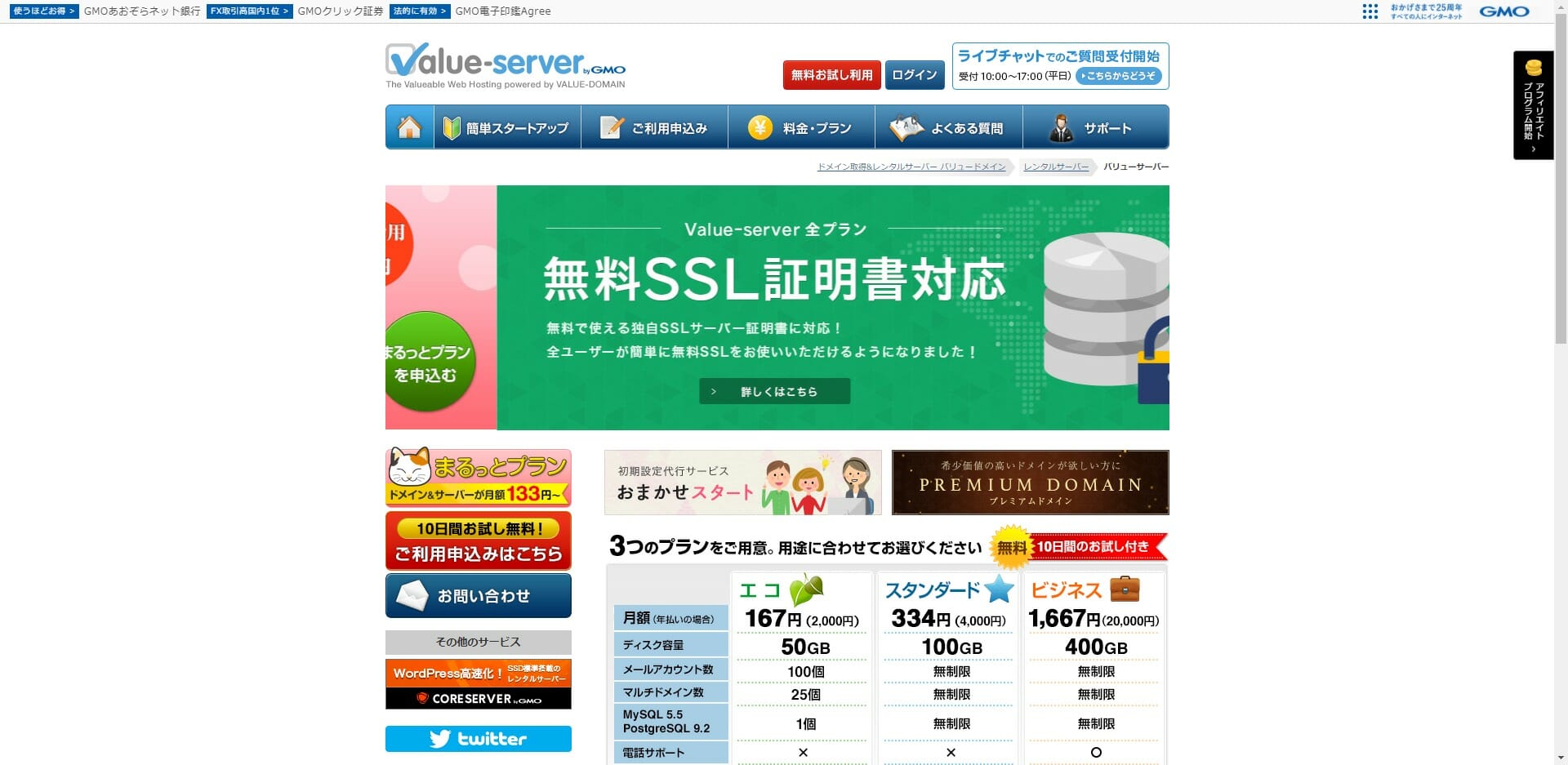Click the 使うほどお得 blue tag

[x=44, y=11]
